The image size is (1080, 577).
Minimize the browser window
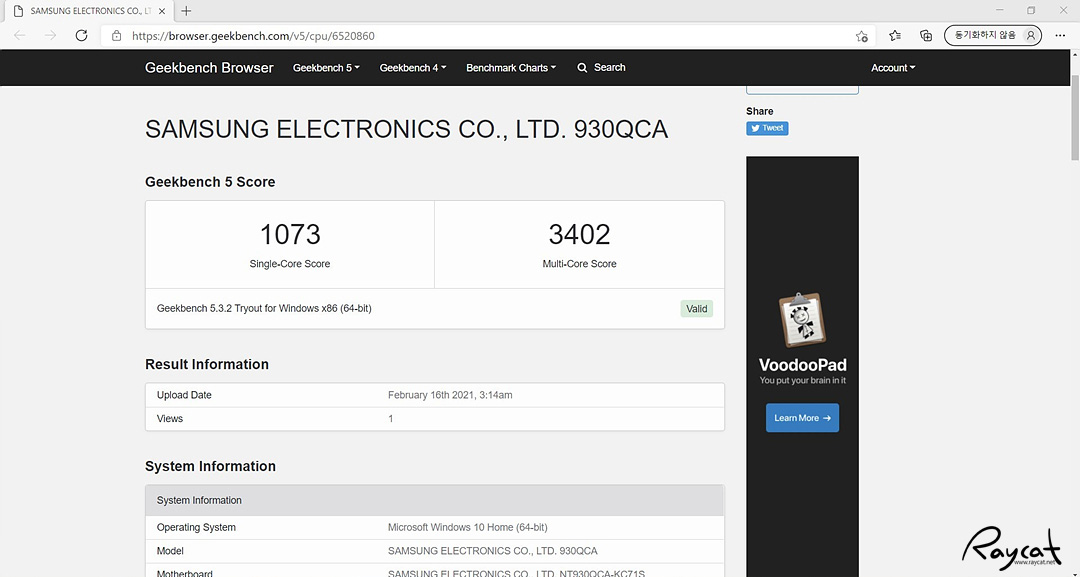click(x=1000, y=10)
